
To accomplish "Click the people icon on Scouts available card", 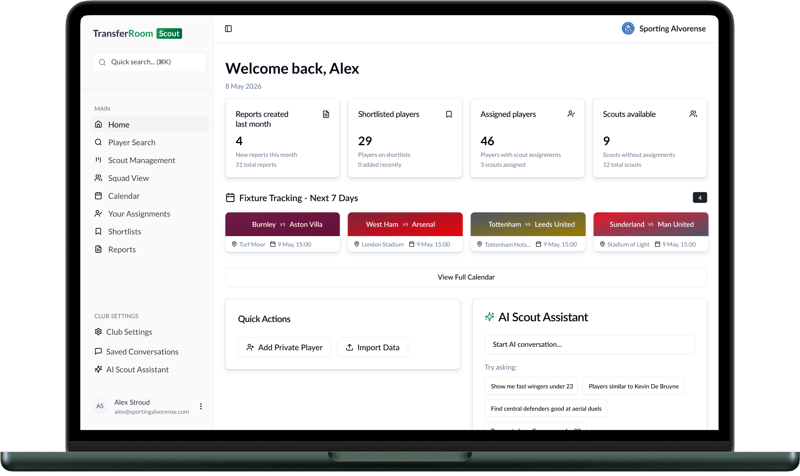I will [693, 114].
